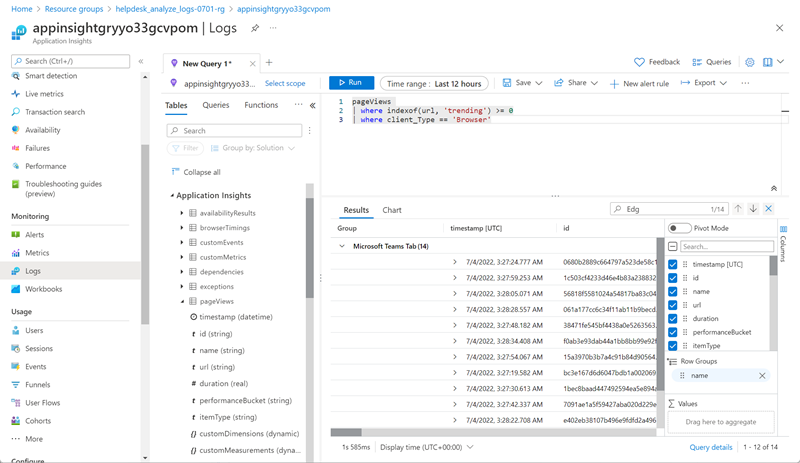
Task: Open Alerts under Monitoring
Action: (x=35, y=235)
